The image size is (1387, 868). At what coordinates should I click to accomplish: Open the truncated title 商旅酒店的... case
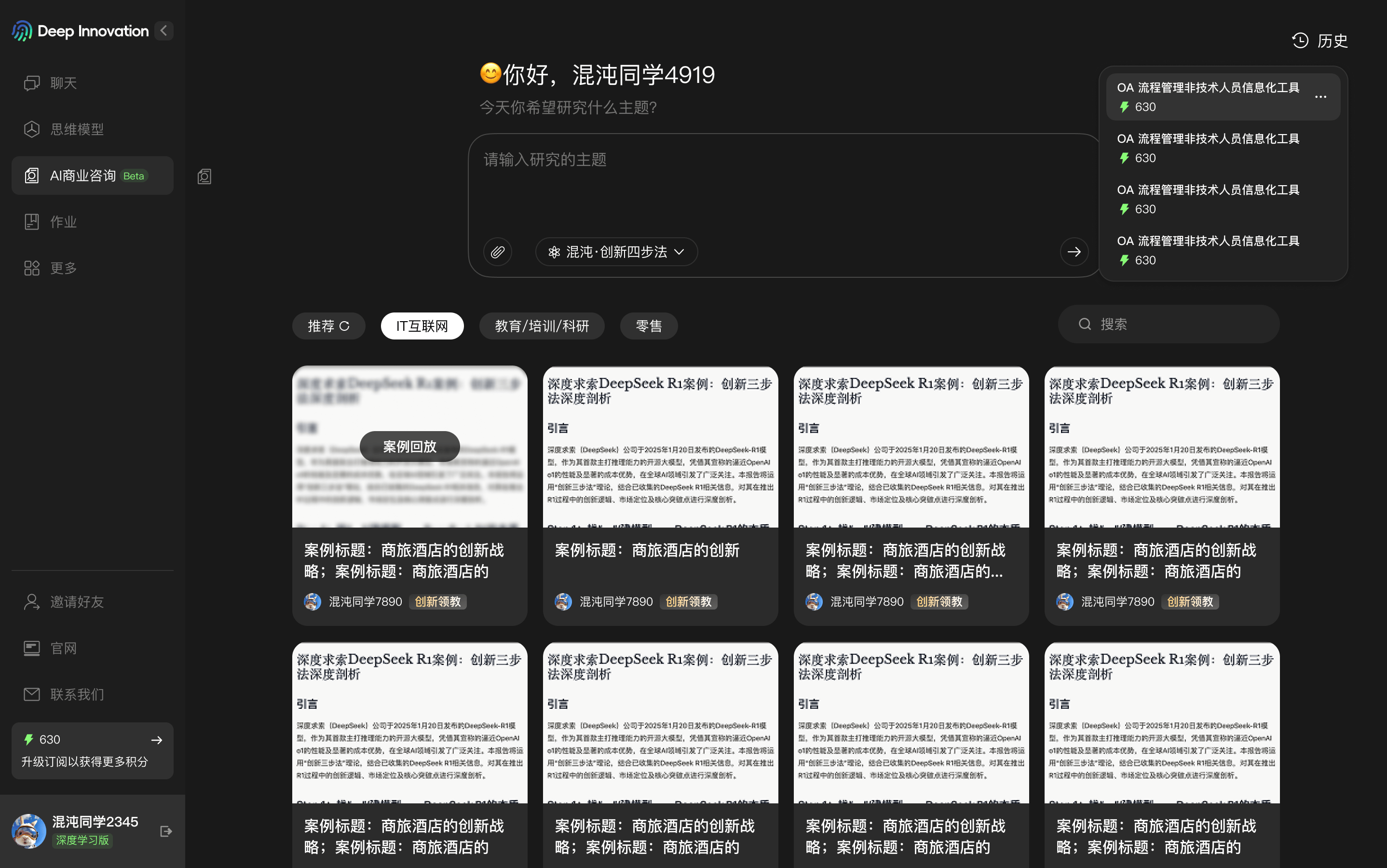tap(905, 561)
